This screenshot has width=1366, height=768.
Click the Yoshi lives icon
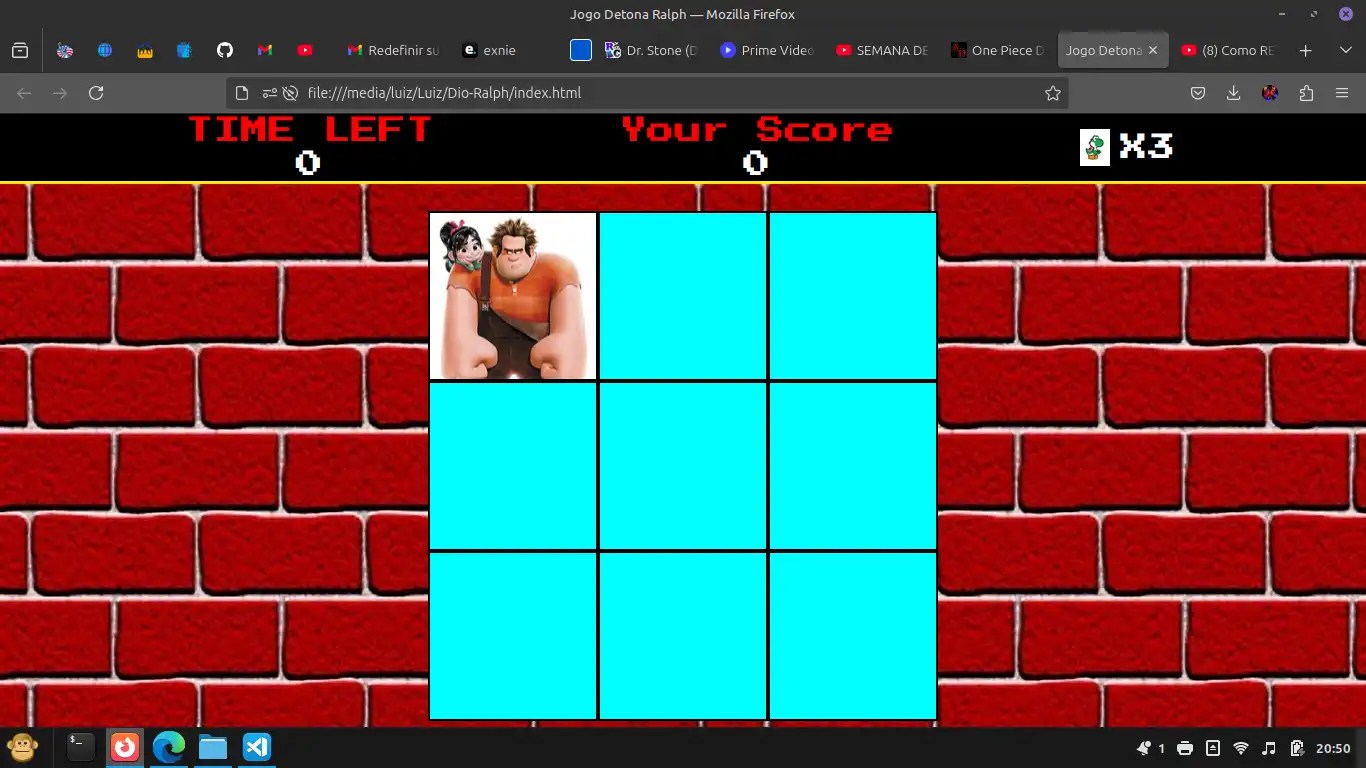point(1095,147)
